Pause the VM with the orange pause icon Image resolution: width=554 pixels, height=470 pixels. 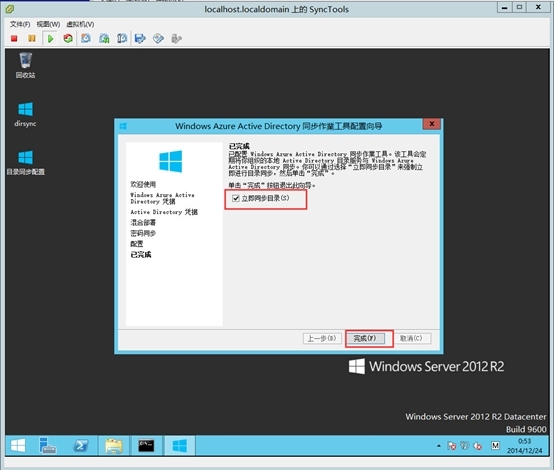tap(32, 38)
